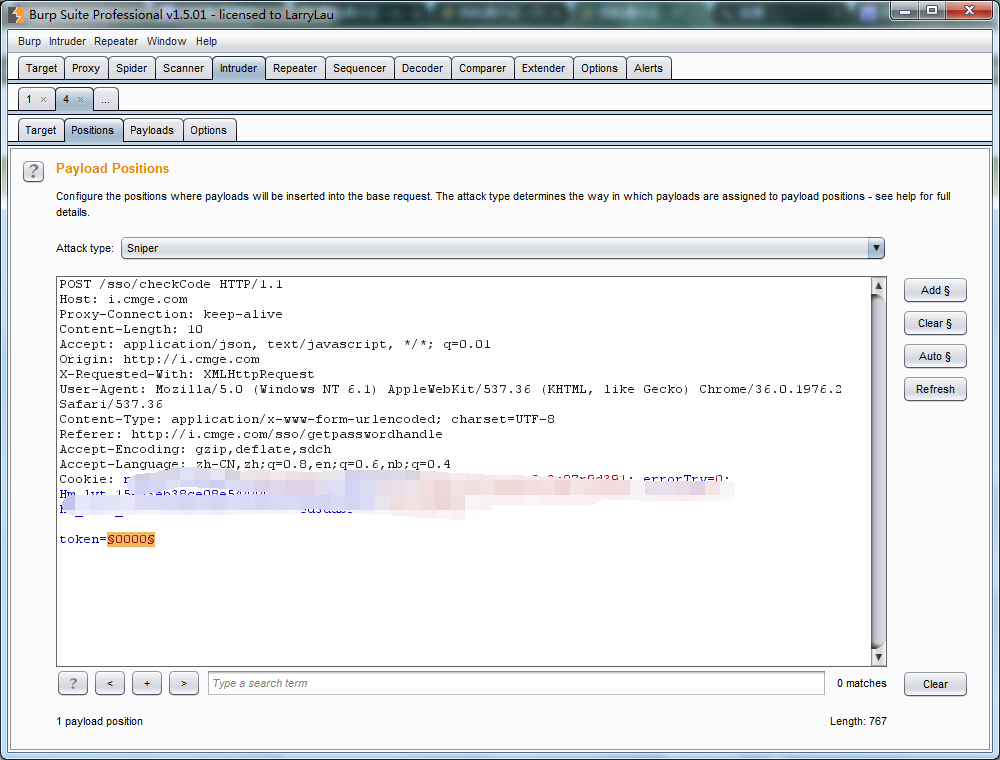Viewport: 1000px width, 760px height.
Task: Switch to the Extender tab
Action: [x=543, y=68]
